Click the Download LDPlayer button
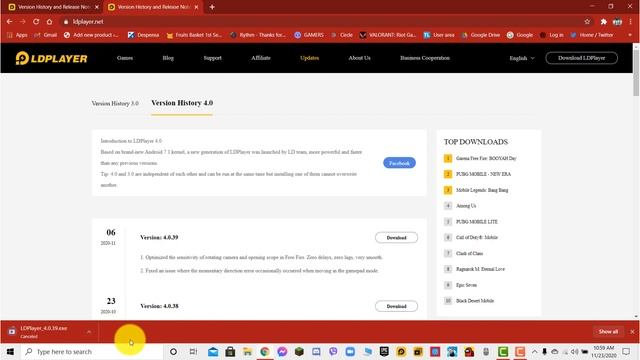Image resolution: width=640 pixels, height=360 pixels. pyautogui.click(x=582, y=58)
